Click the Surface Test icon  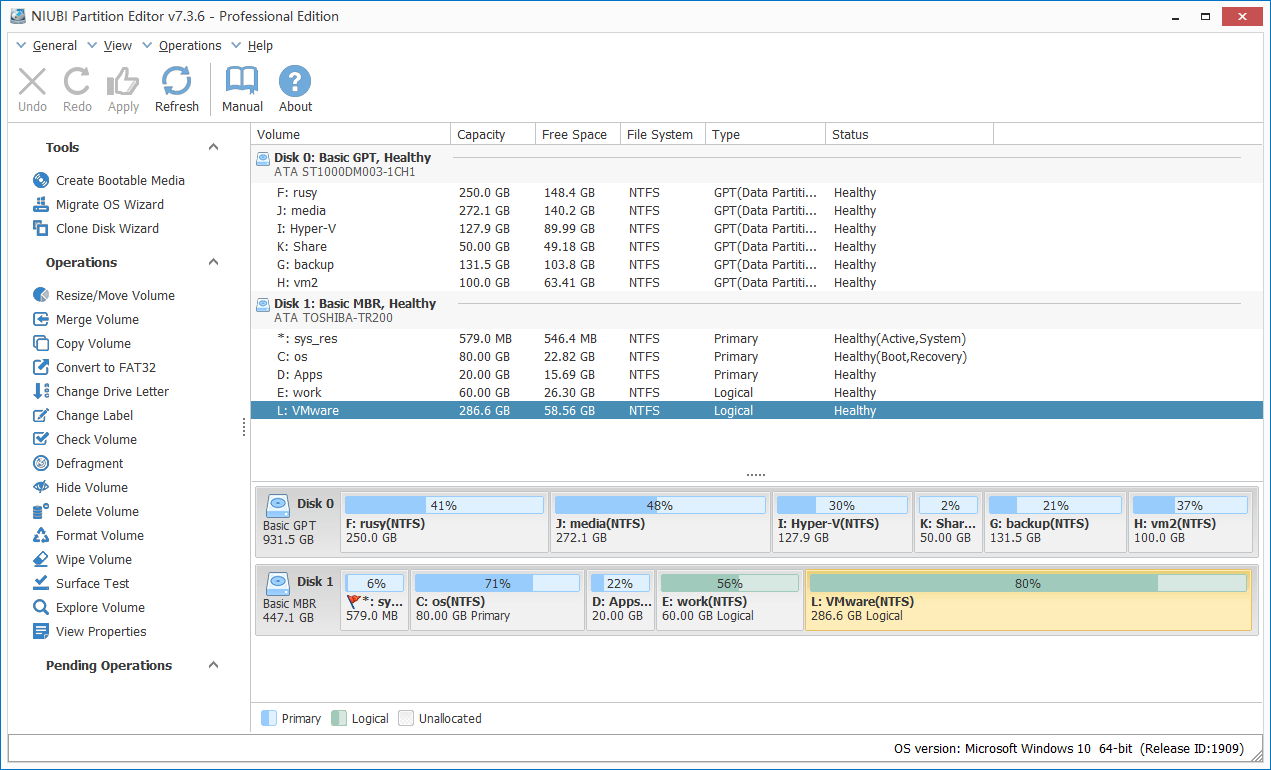[41, 583]
